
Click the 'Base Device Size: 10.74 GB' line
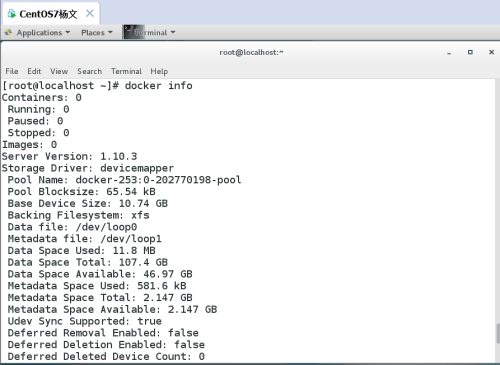88,203
